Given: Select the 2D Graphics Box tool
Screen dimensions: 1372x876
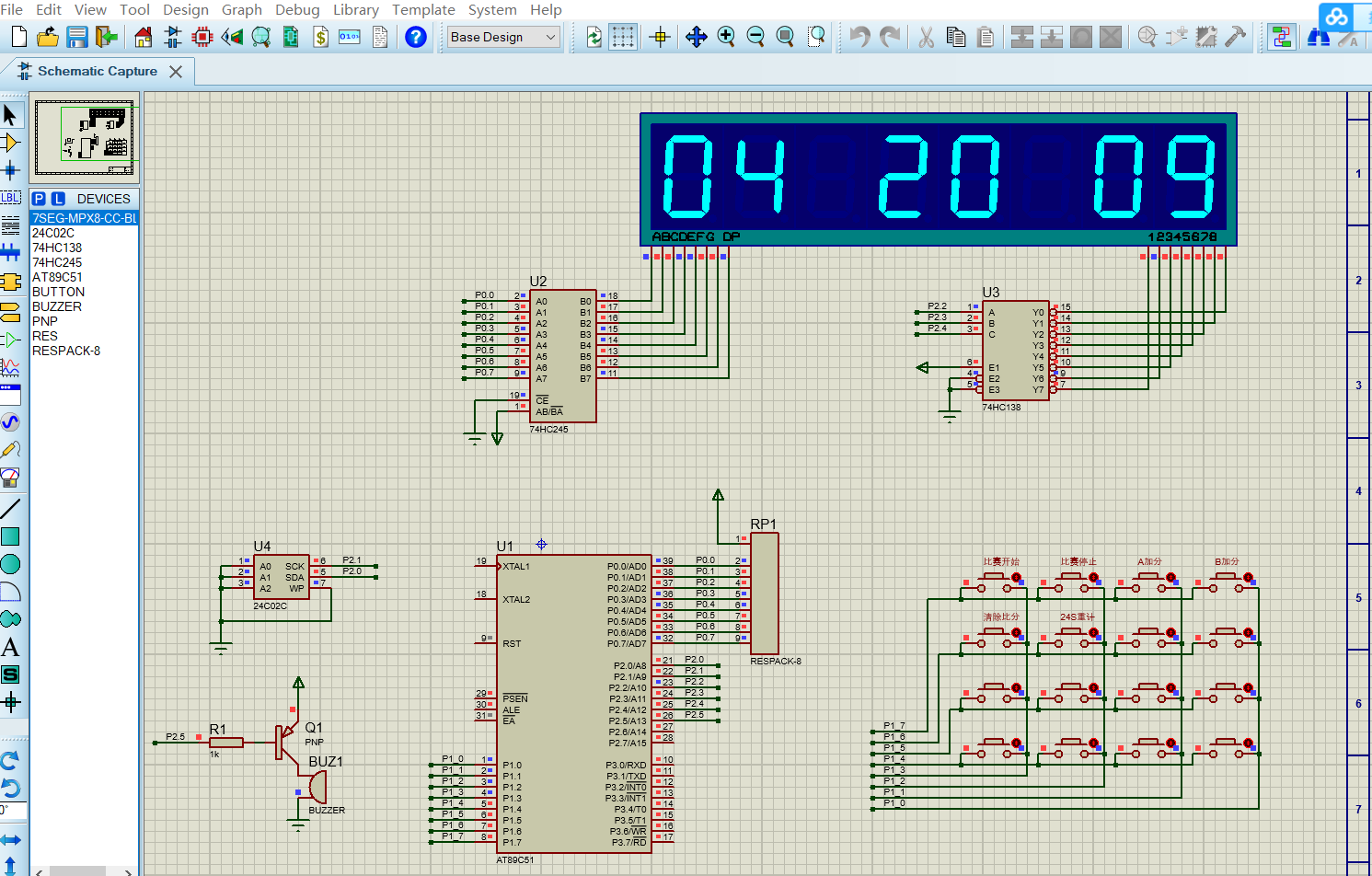Looking at the screenshot, I should coord(10,536).
